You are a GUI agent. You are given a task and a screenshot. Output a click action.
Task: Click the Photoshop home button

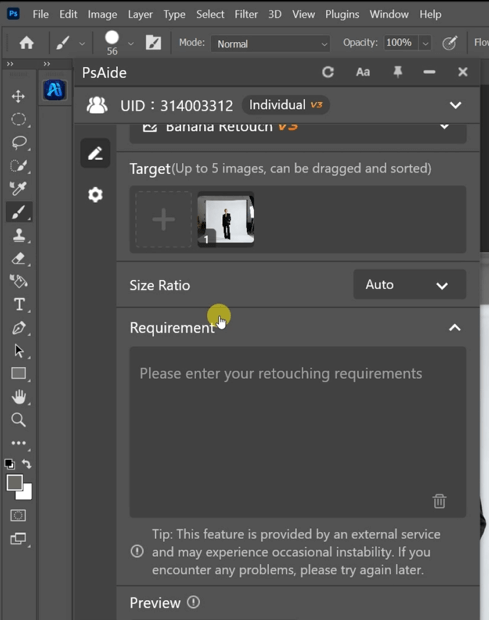(26, 42)
